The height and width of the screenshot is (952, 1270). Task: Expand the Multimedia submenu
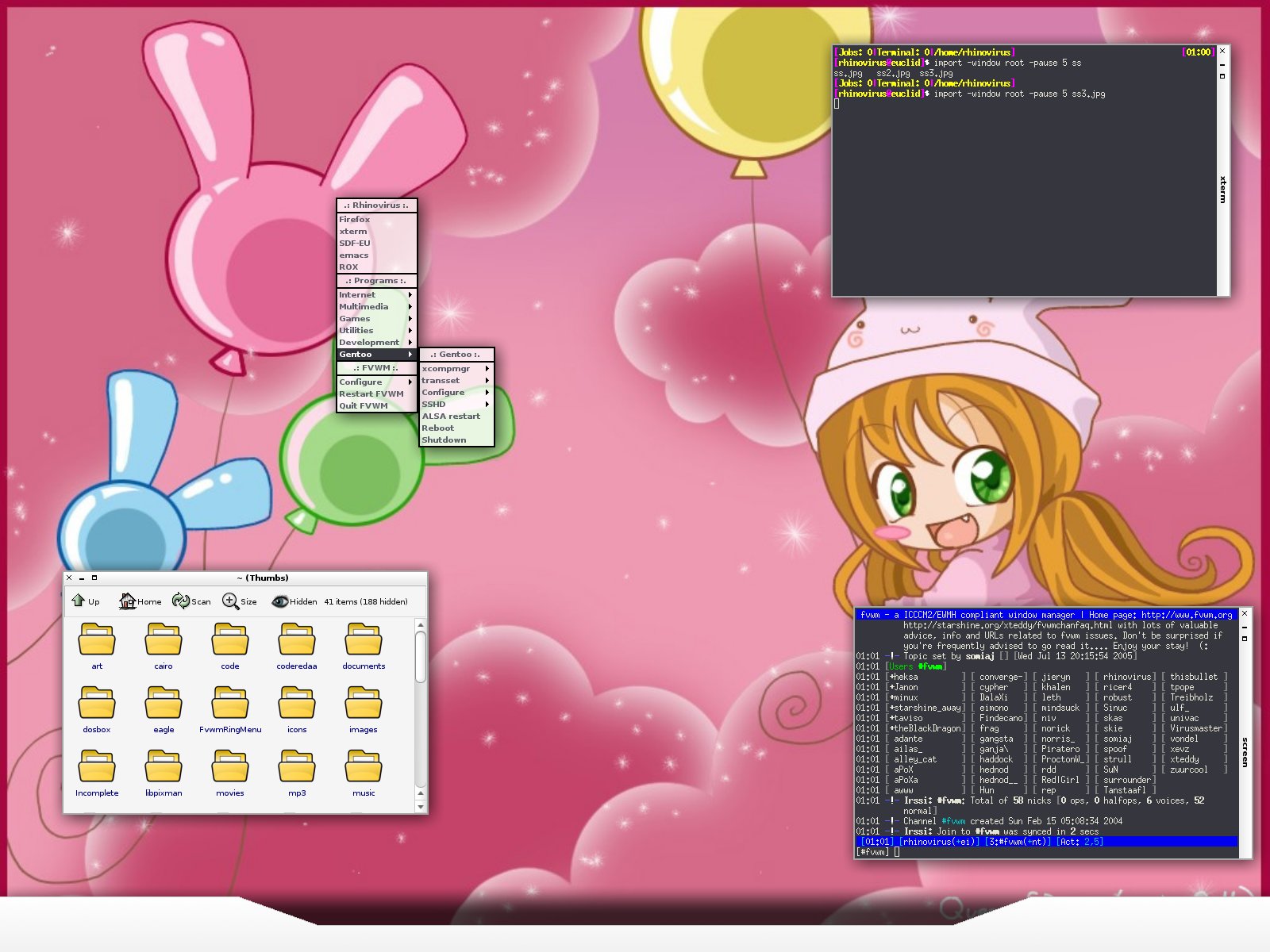click(377, 306)
